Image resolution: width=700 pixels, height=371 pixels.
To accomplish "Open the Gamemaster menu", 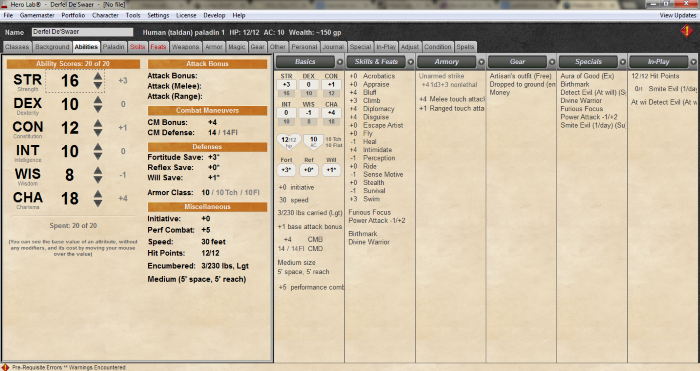I will (x=37, y=15).
